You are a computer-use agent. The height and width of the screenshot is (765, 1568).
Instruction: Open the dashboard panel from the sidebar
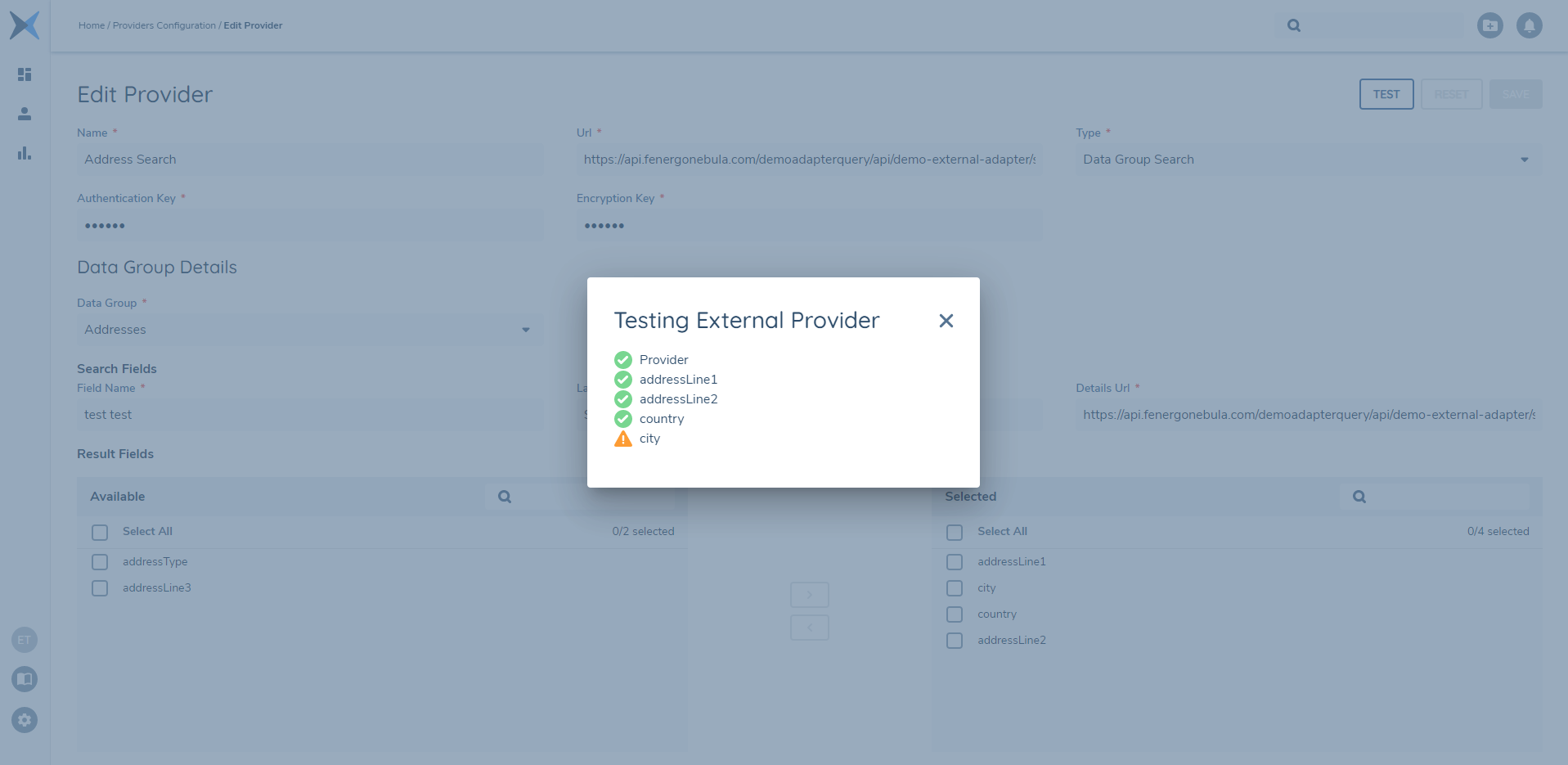click(x=24, y=74)
